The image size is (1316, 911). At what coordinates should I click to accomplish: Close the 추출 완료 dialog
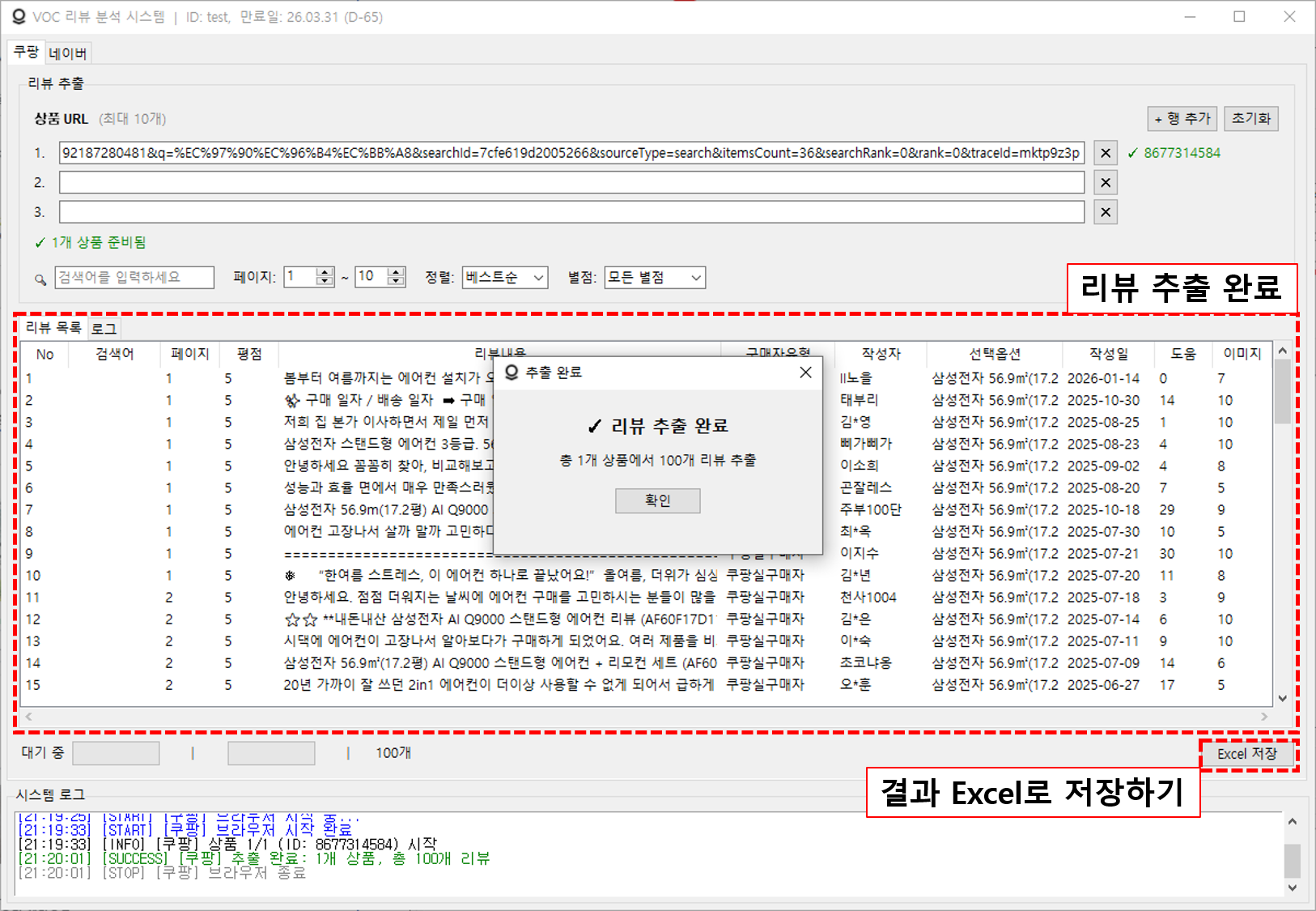pos(805,372)
